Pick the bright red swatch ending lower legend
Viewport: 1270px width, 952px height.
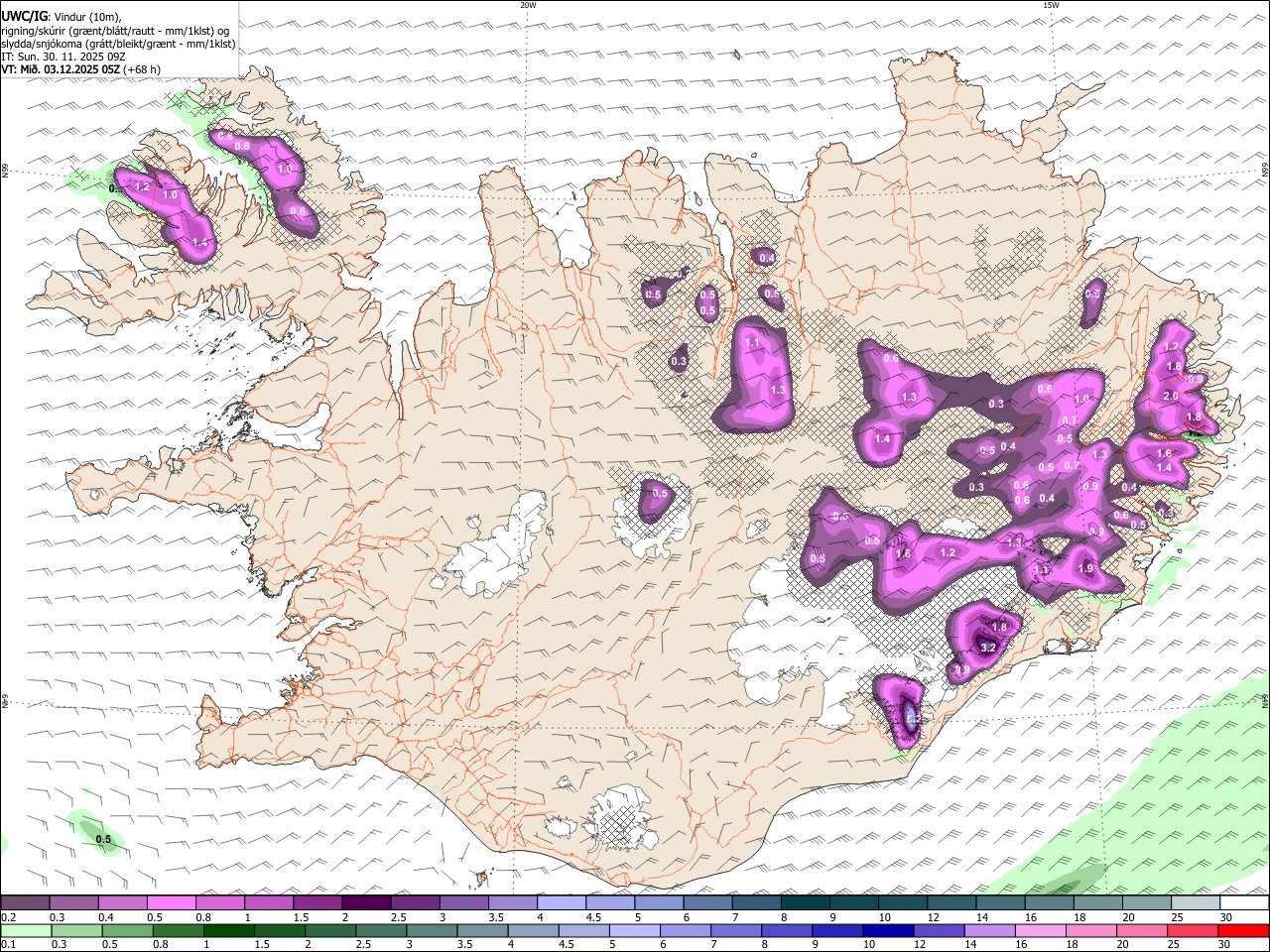[1242, 930]
